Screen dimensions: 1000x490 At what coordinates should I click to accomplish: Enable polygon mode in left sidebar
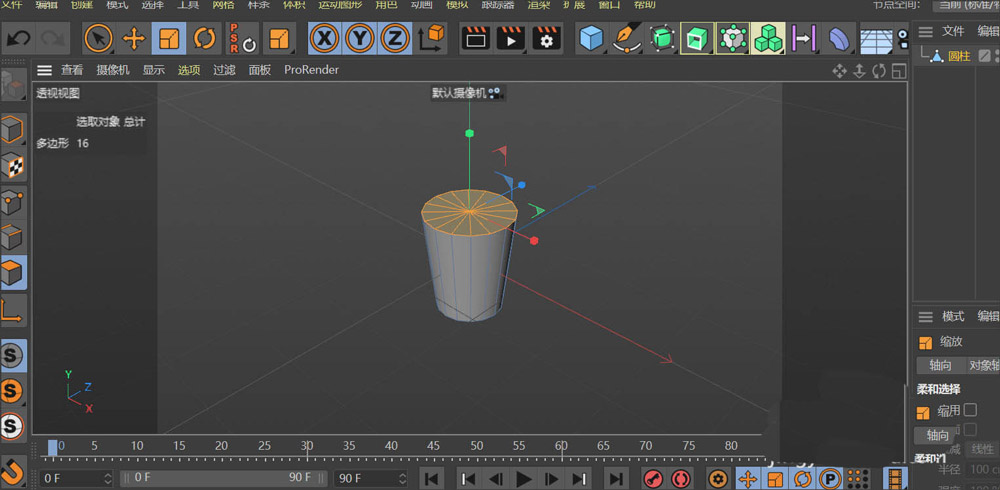coord(13,272)
